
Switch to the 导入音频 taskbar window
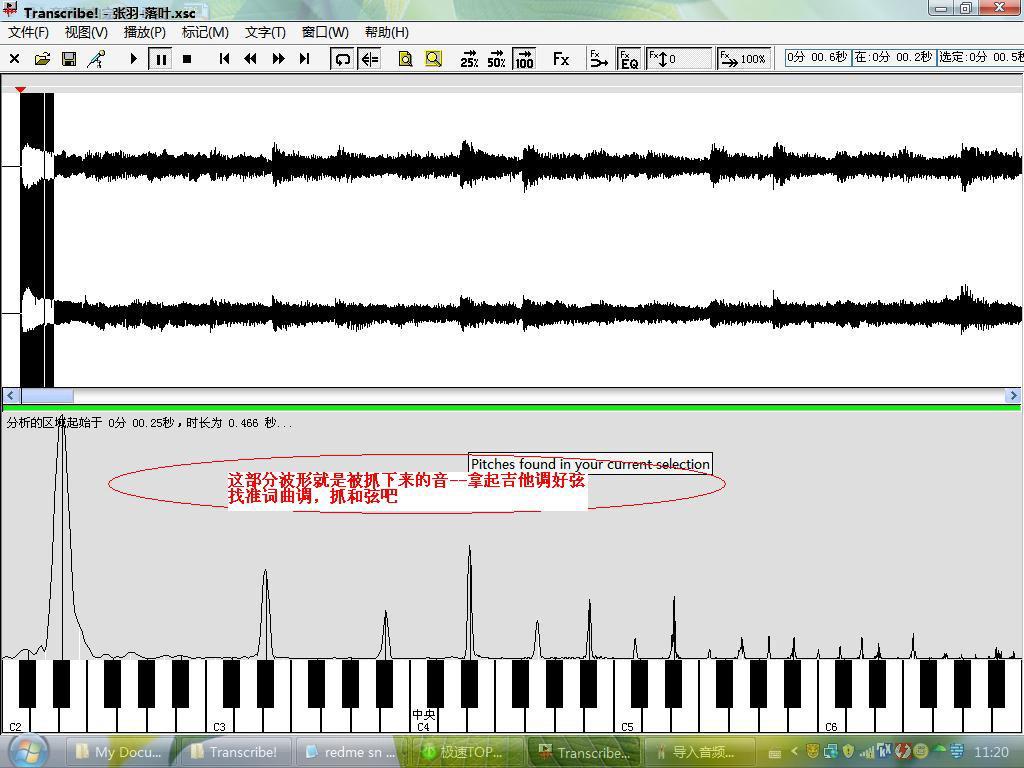tap(699, 752)
